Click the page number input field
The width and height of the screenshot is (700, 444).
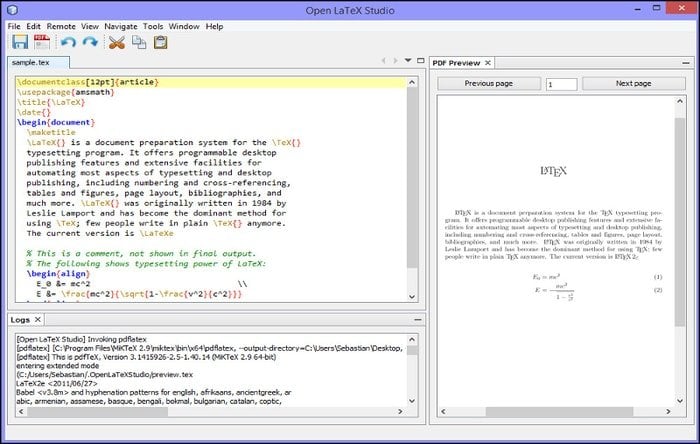(561, 84)
